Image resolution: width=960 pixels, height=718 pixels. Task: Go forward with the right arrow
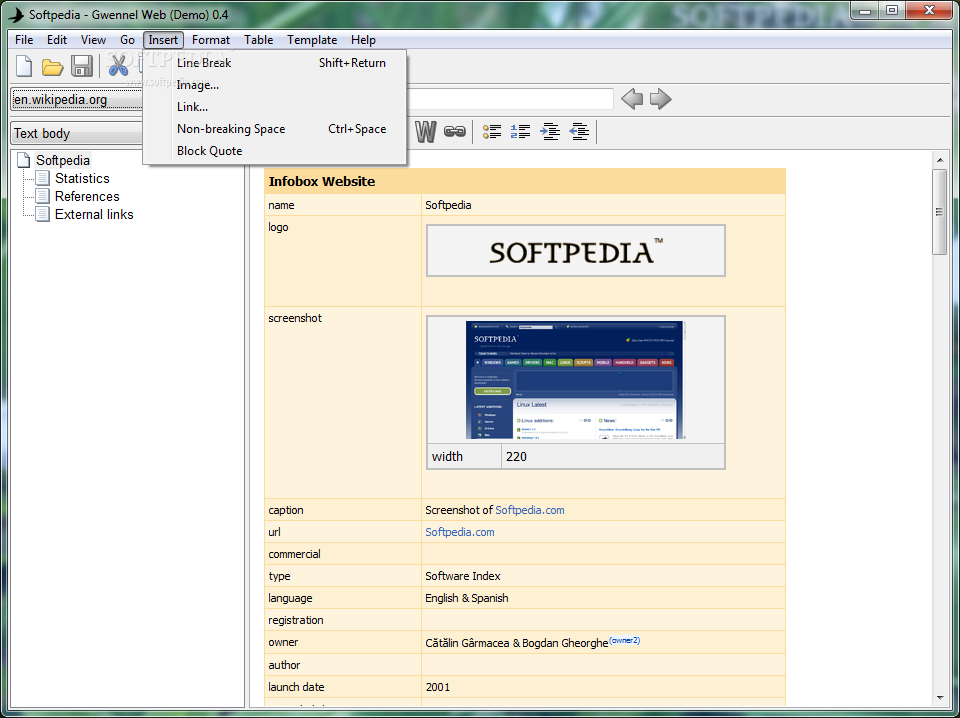click(661, 99)
